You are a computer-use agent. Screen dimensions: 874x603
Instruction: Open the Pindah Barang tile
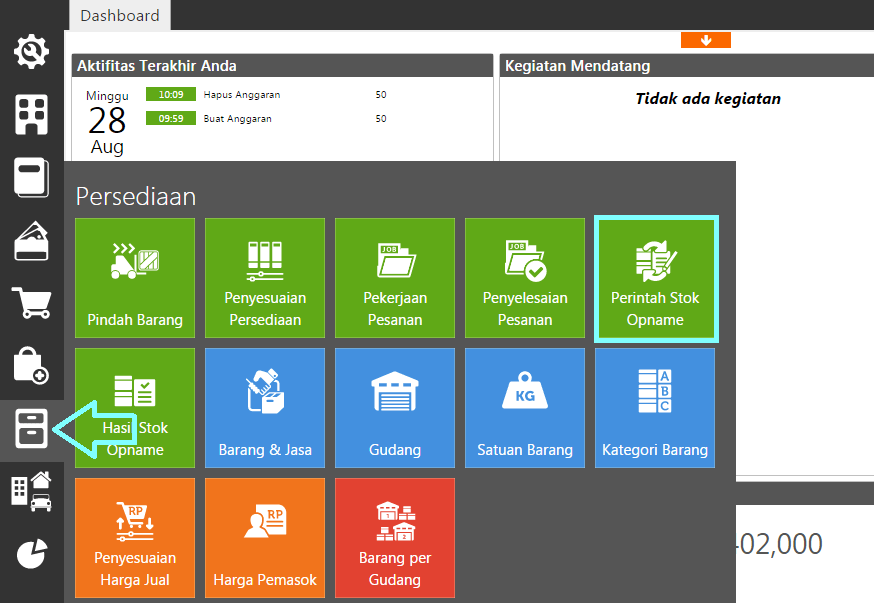click(135, 278)
